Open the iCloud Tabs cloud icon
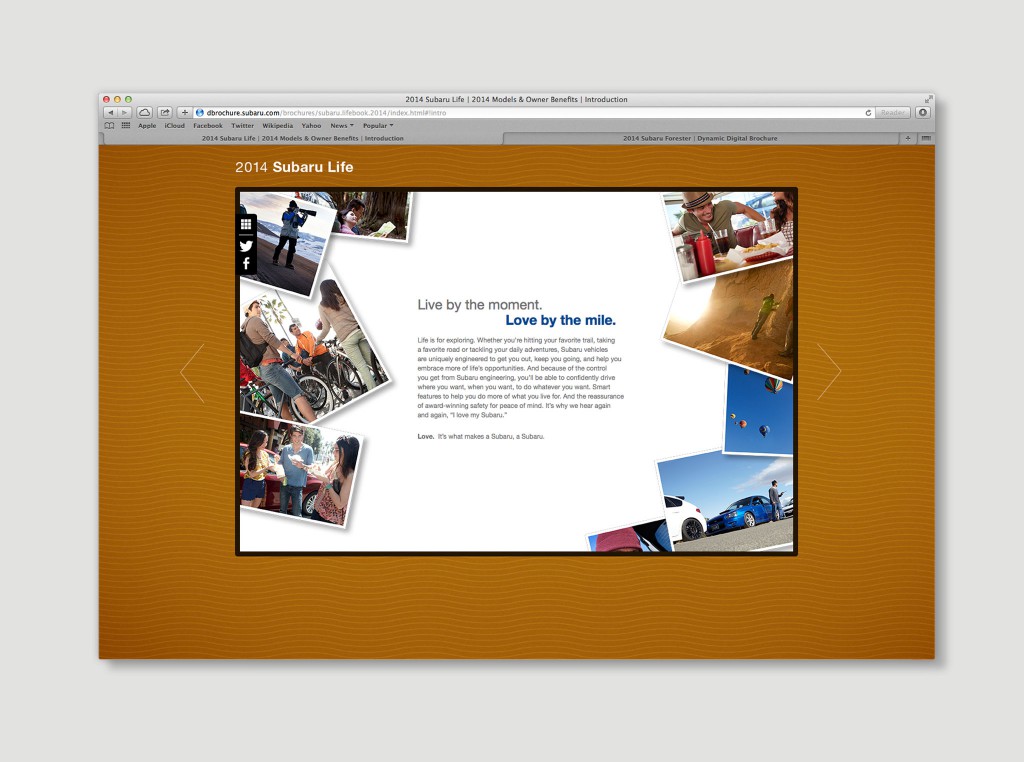Image resolution: width=1024 pixels, height=762 pixels. (x=144, y=113)
